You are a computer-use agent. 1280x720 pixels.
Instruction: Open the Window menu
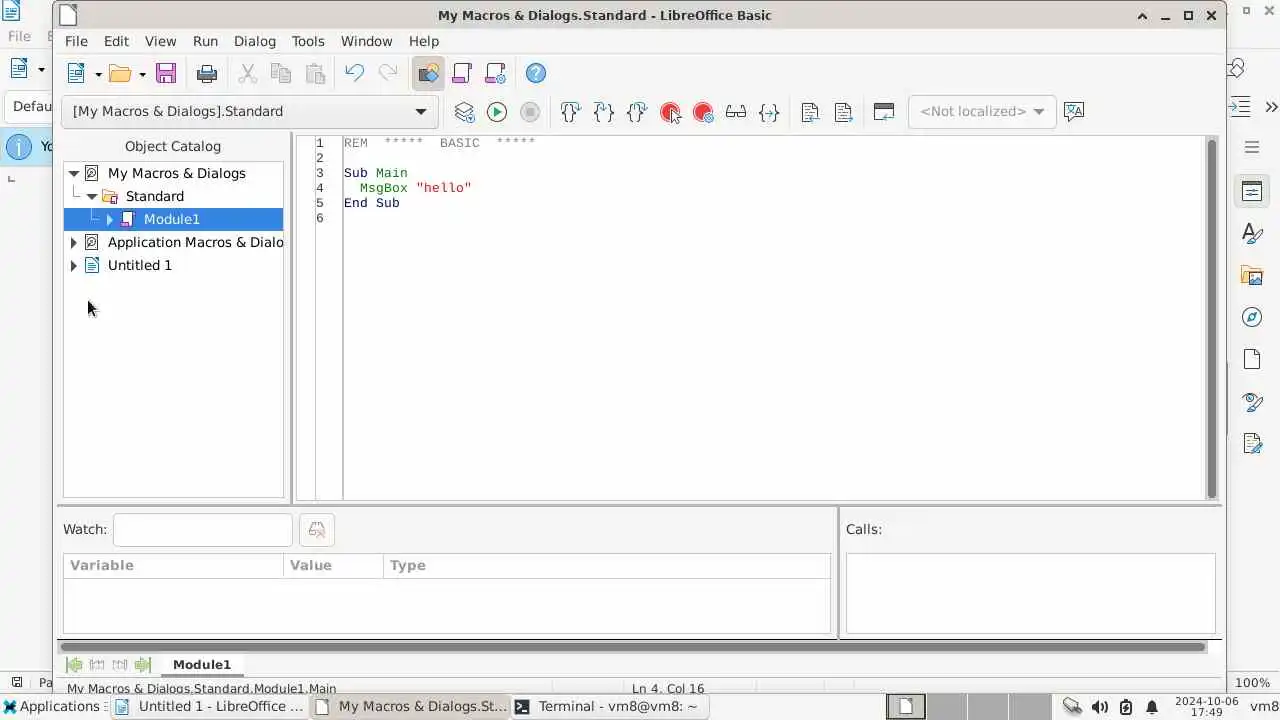pyautogui.click(x=366, y=41)
